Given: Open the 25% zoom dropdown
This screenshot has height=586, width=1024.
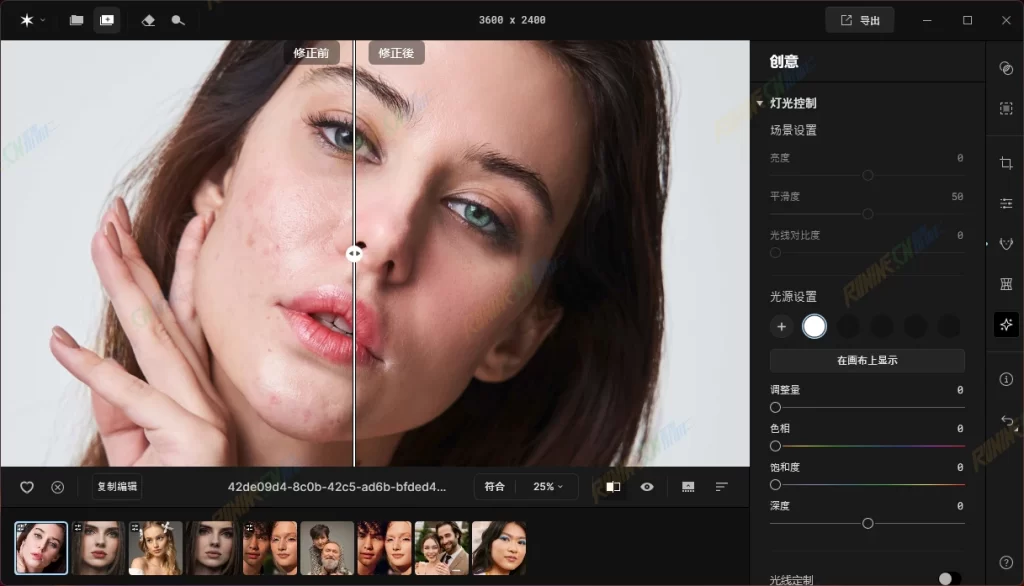Looking at the screenshot, I should [548, 487].
